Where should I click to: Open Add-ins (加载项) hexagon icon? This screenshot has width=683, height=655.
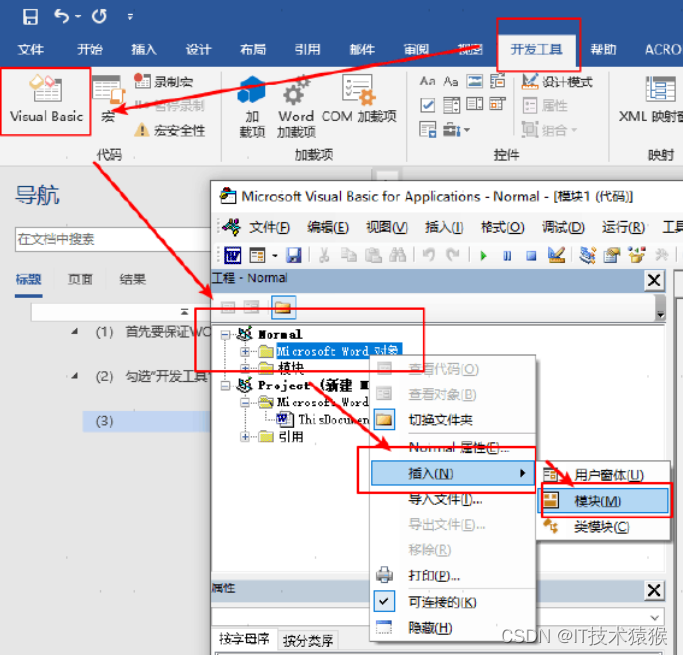252,91
